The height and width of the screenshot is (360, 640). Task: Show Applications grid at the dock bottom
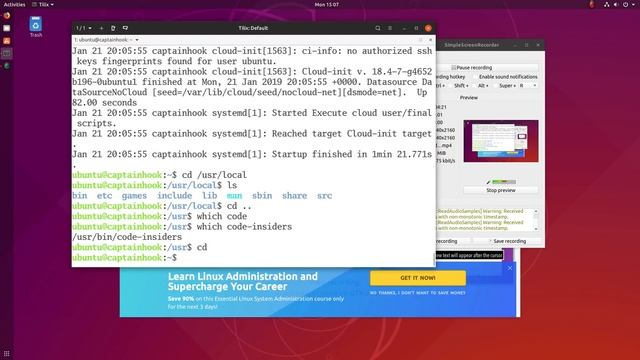point(7,353)
